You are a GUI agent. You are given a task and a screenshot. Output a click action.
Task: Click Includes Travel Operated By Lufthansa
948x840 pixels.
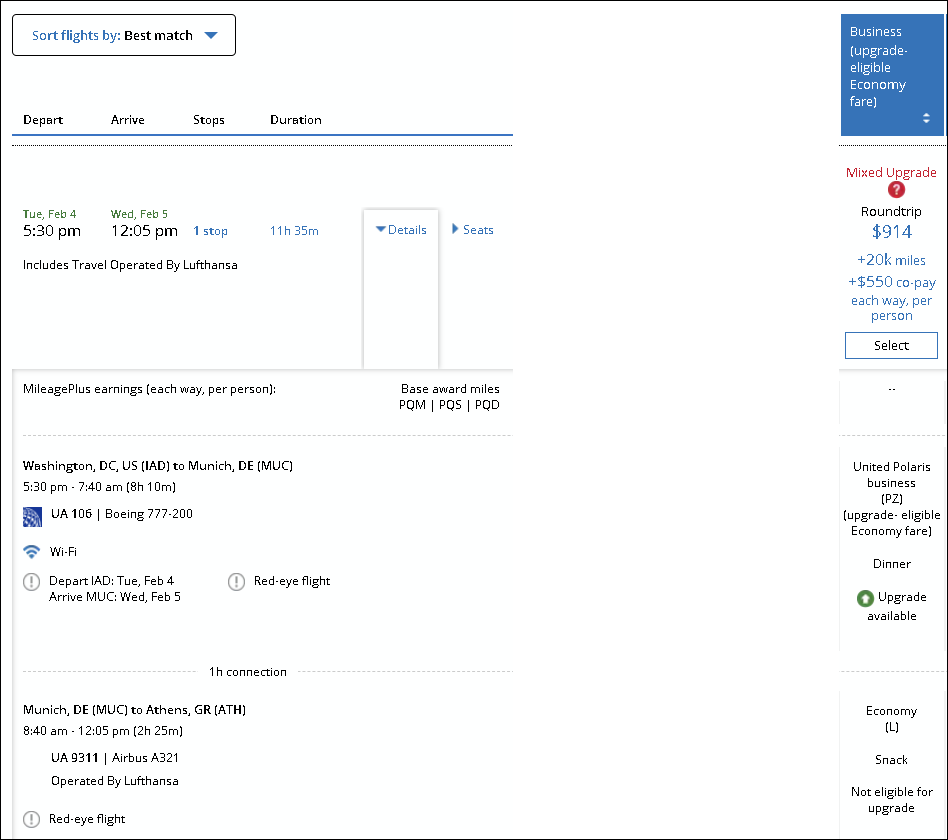130,265
